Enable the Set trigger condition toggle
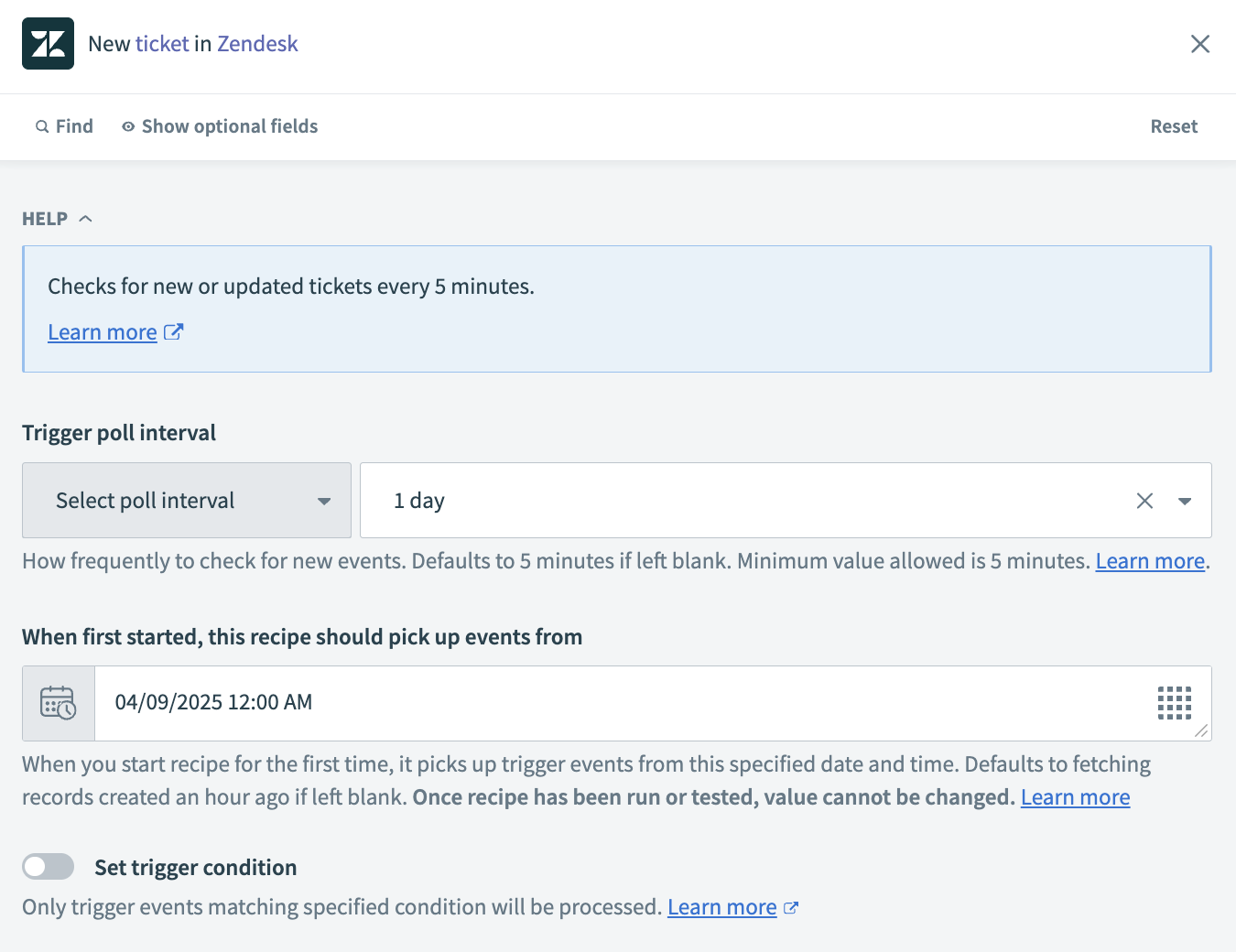 [49, 866]
